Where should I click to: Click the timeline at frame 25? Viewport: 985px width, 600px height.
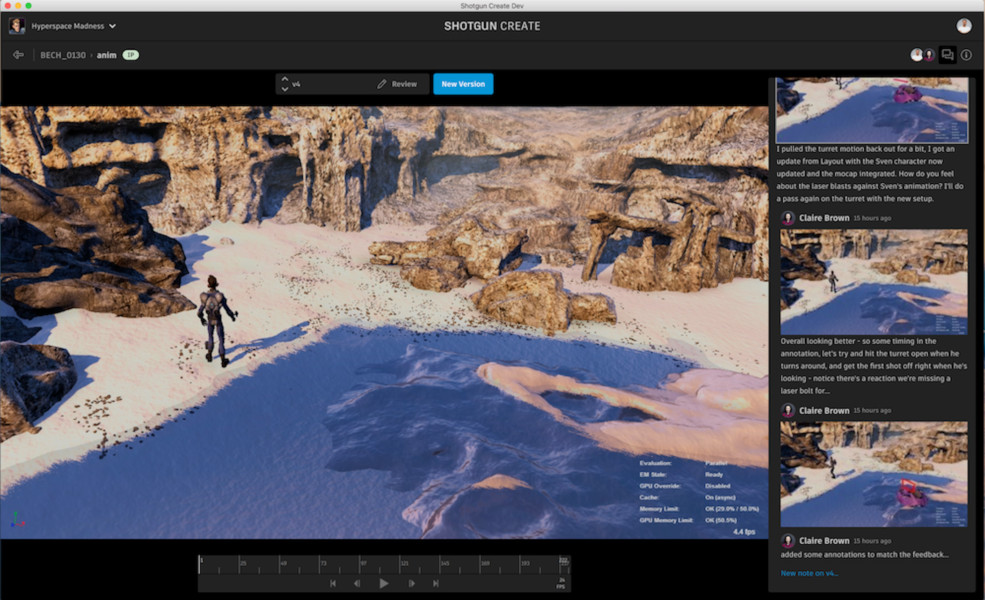pos(240,564)
